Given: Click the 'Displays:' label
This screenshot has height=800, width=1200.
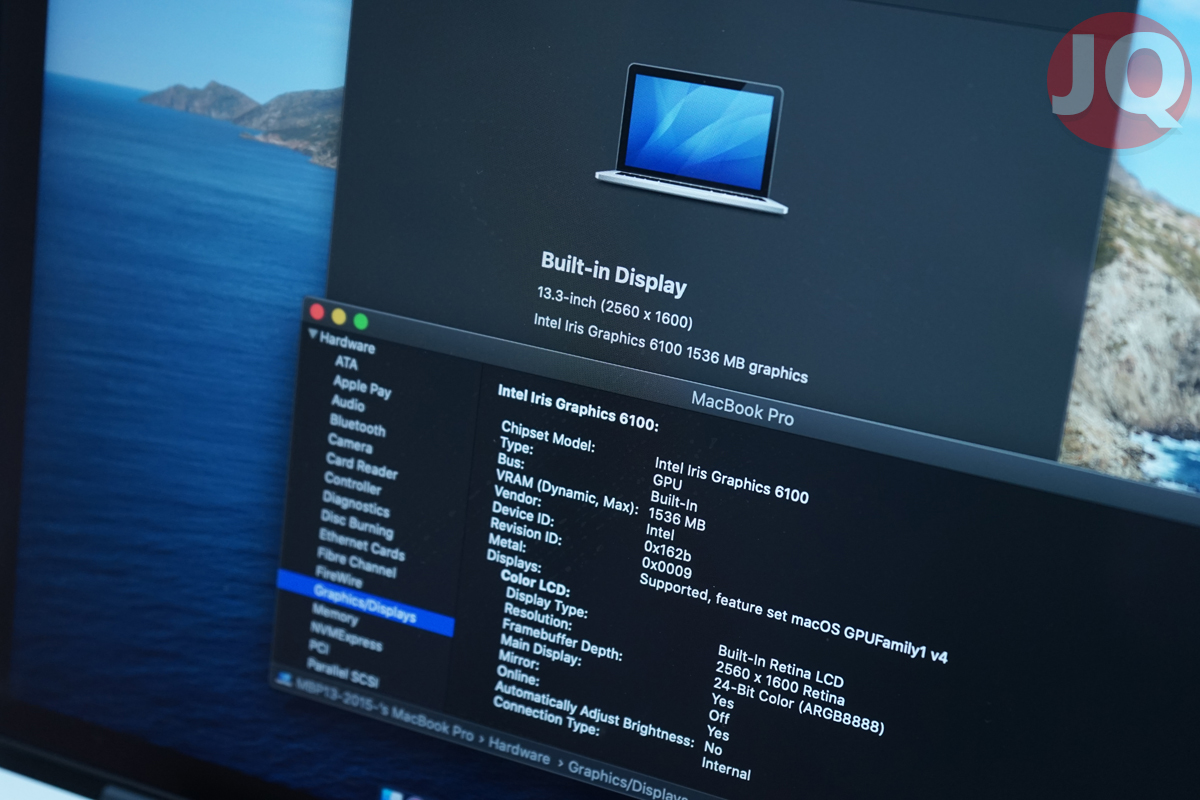Looking at the screenshot, I should pyautogui.click(x=513, y=562).
